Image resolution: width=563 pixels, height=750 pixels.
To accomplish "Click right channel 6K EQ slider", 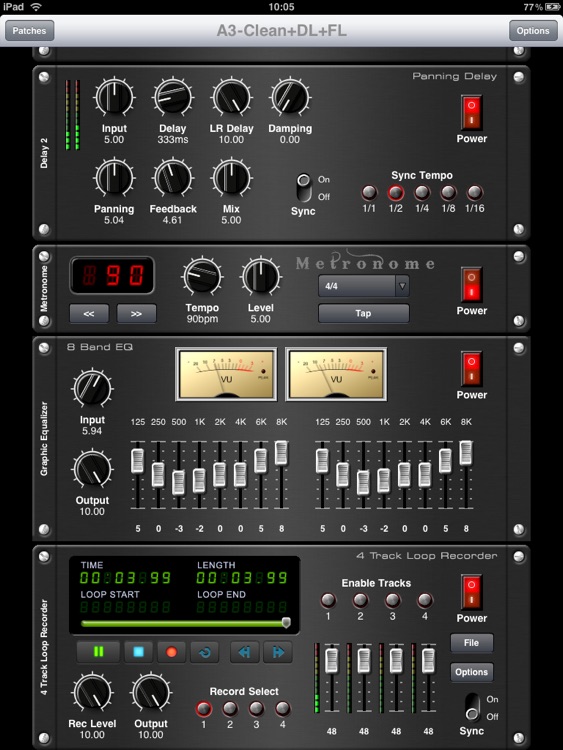I will click(x=445, y=461).
